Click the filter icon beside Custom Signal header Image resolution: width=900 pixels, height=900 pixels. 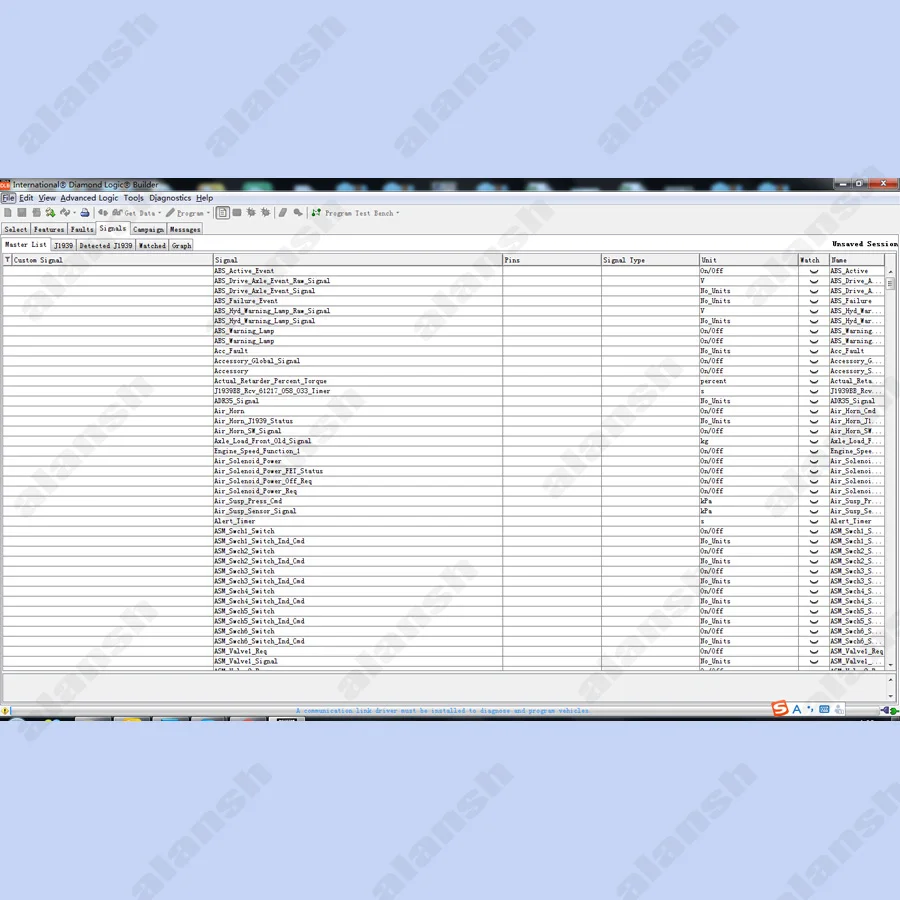pyautogui.click(x=7, y=260)
